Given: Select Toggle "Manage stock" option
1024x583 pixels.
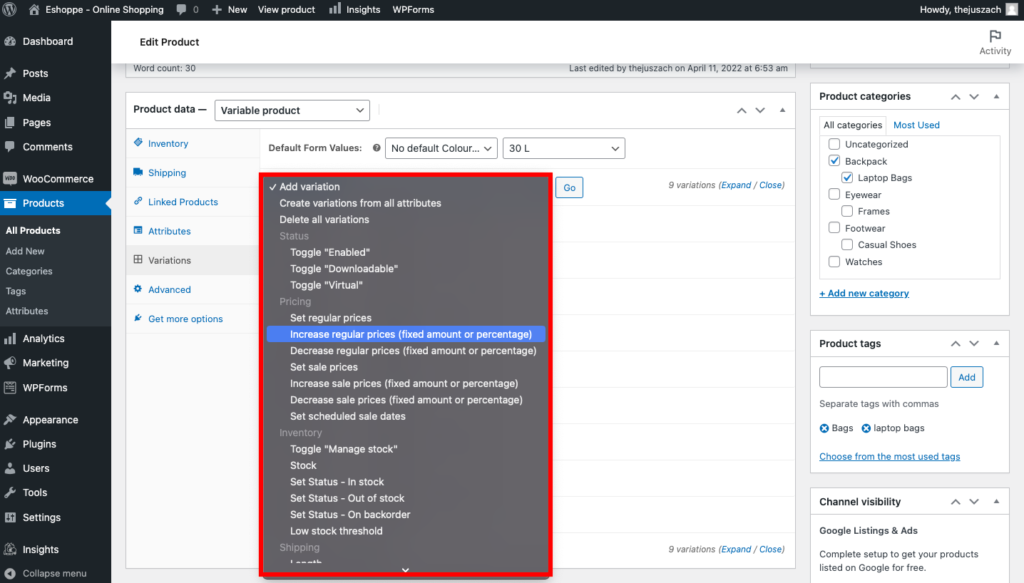Looking at the screenshot, I should coord(344,449).
